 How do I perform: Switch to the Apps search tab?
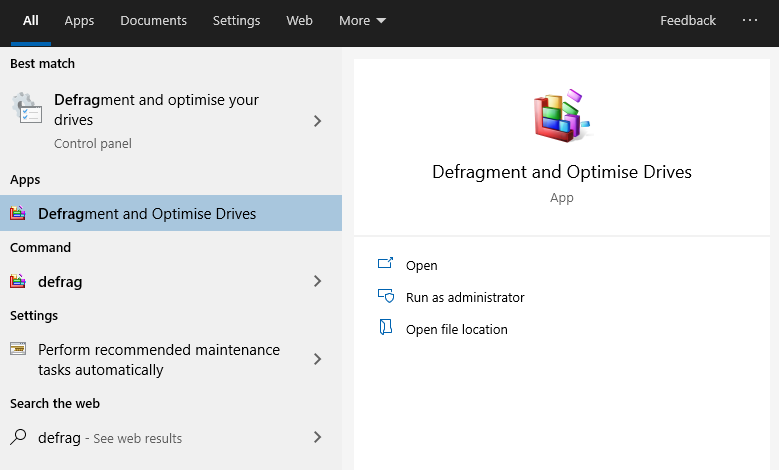[x=79, y=20]
